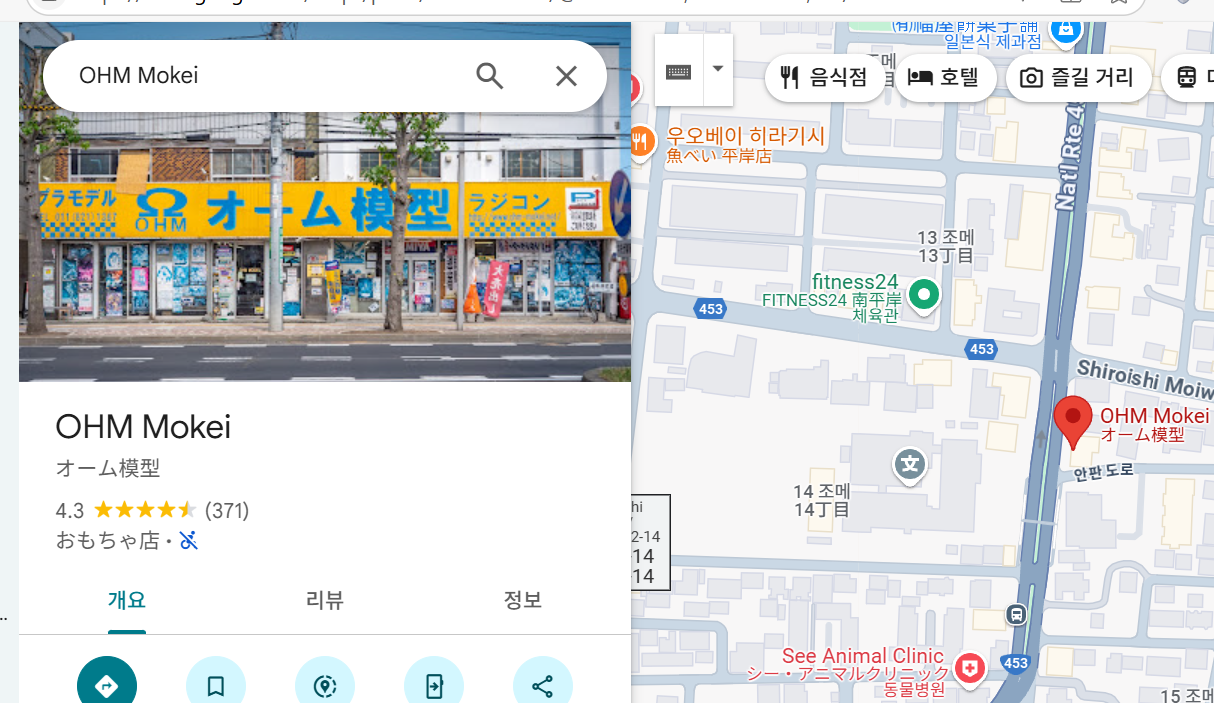The width and height of the screenshot is (1214, 703).
Task: Click the wheelchair accessibility icon
Action: coord(189,541)
